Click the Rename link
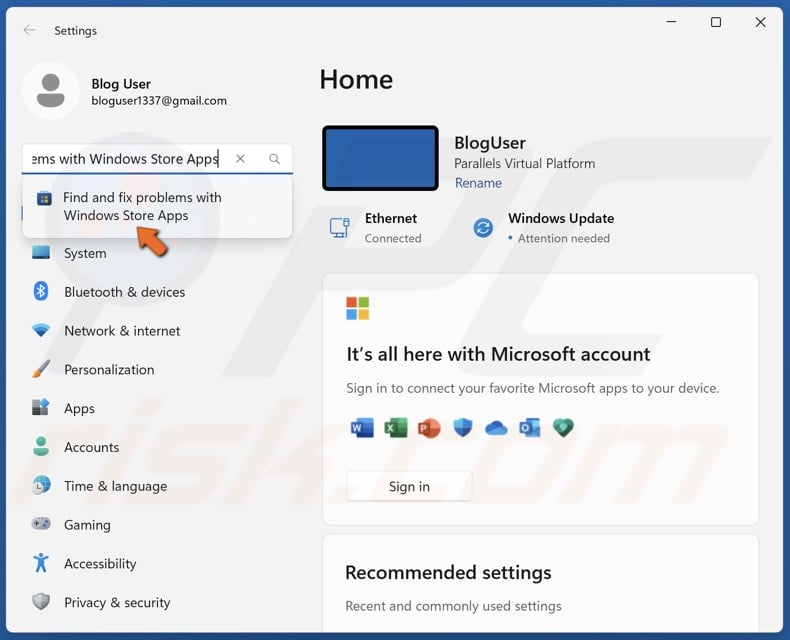This screenshot has width=790, height=640. [x=478, y=182]
